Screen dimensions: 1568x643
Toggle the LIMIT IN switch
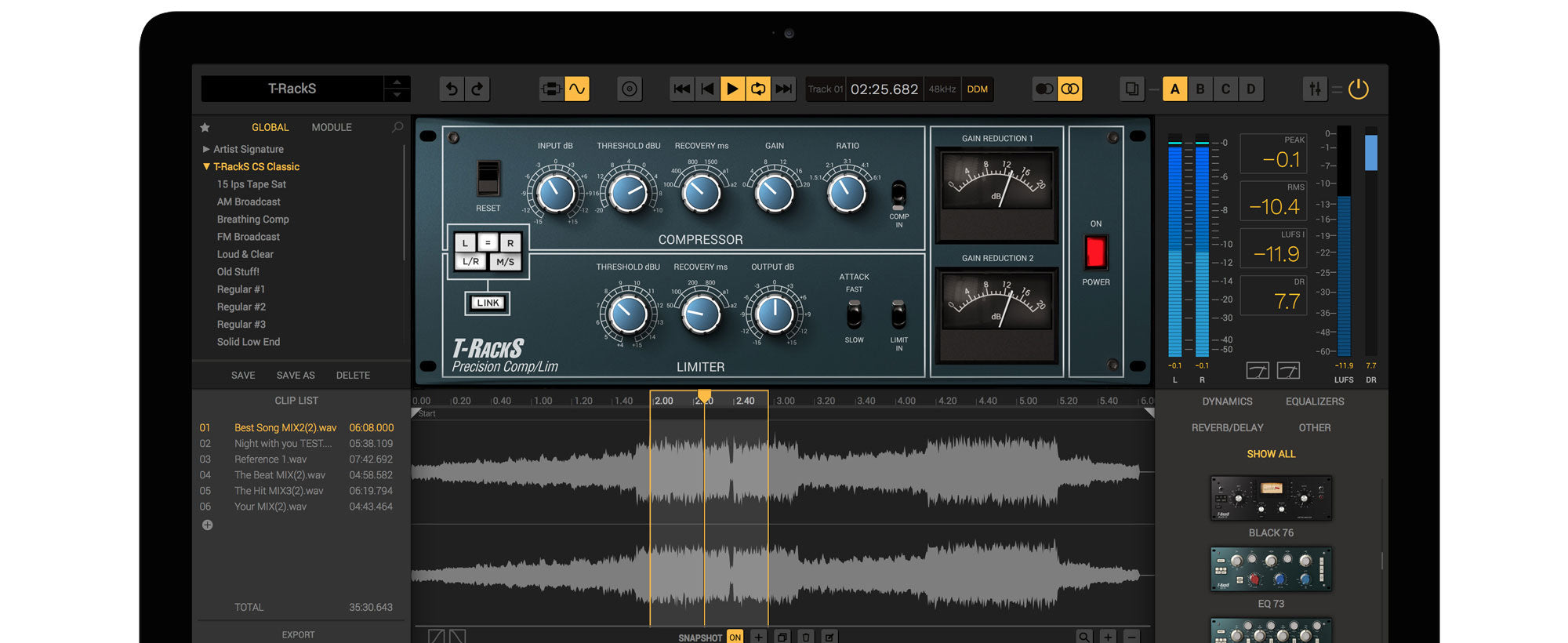tap(899, 315)
